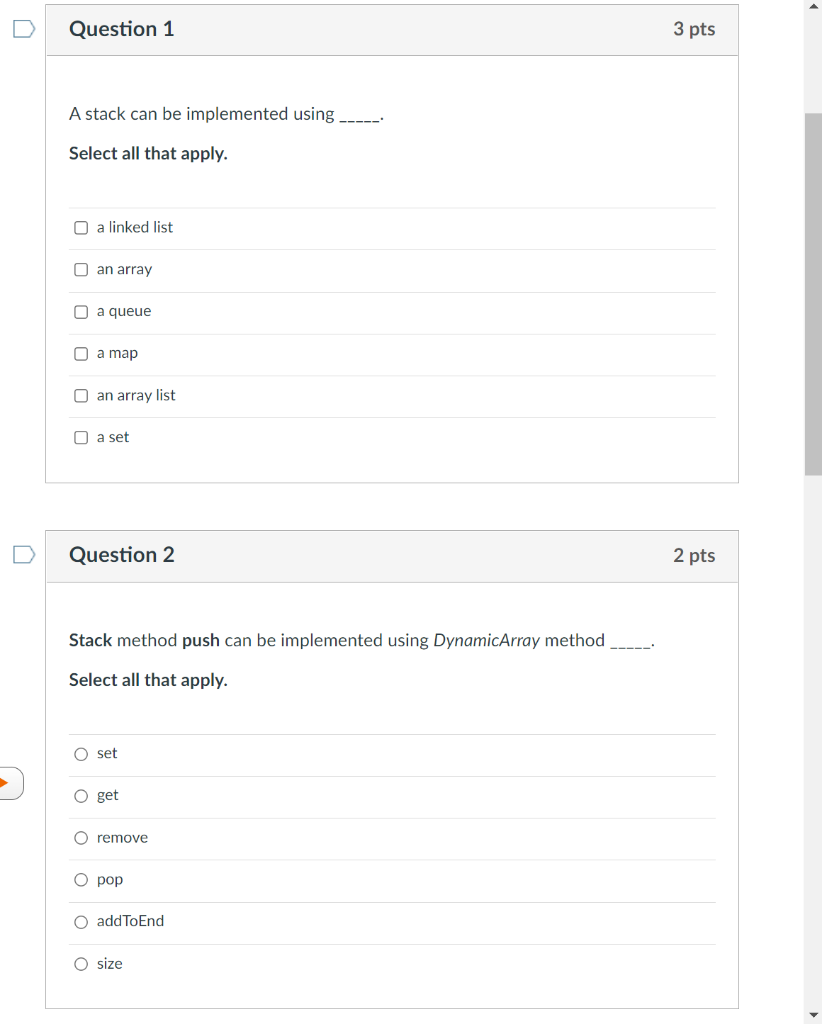Check the "a set" checkbox
Screen dimensions: 822x1024
tap(81, 438)
